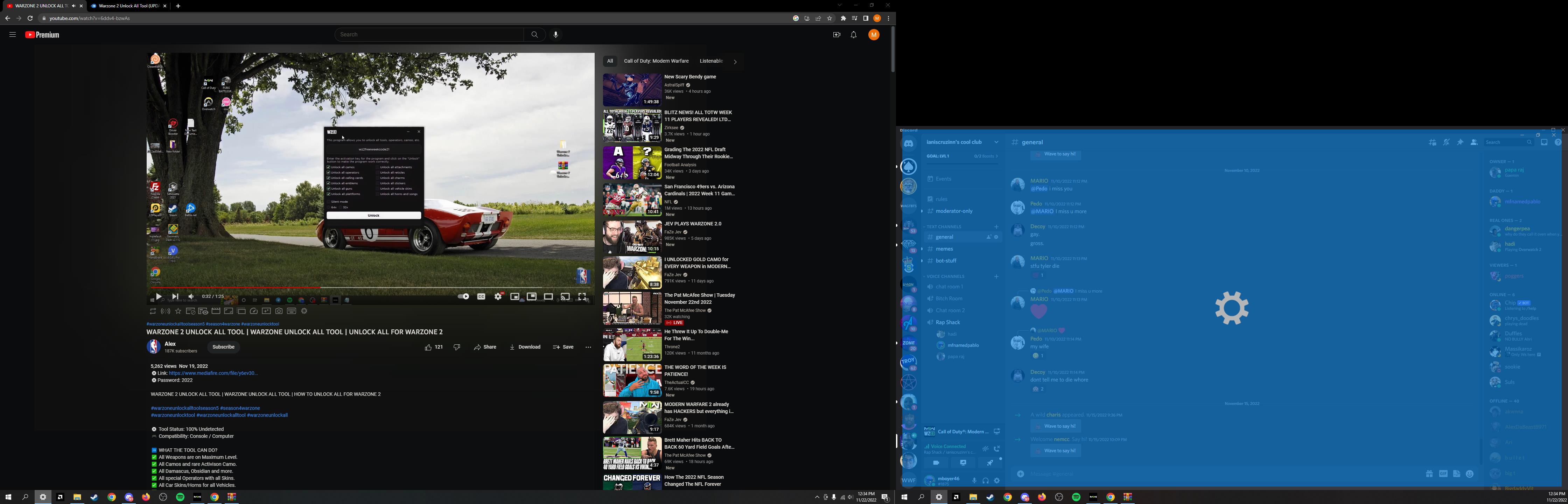The width and height of the screenshot is (1568, 504).
Task: Open YouTube player settings gear
Action: point(498,296)
